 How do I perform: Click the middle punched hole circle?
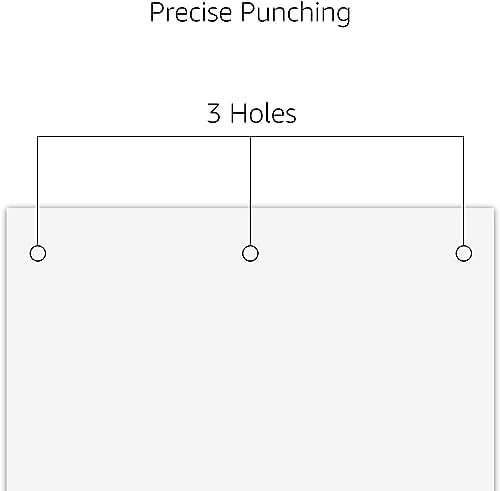point(250,253)
